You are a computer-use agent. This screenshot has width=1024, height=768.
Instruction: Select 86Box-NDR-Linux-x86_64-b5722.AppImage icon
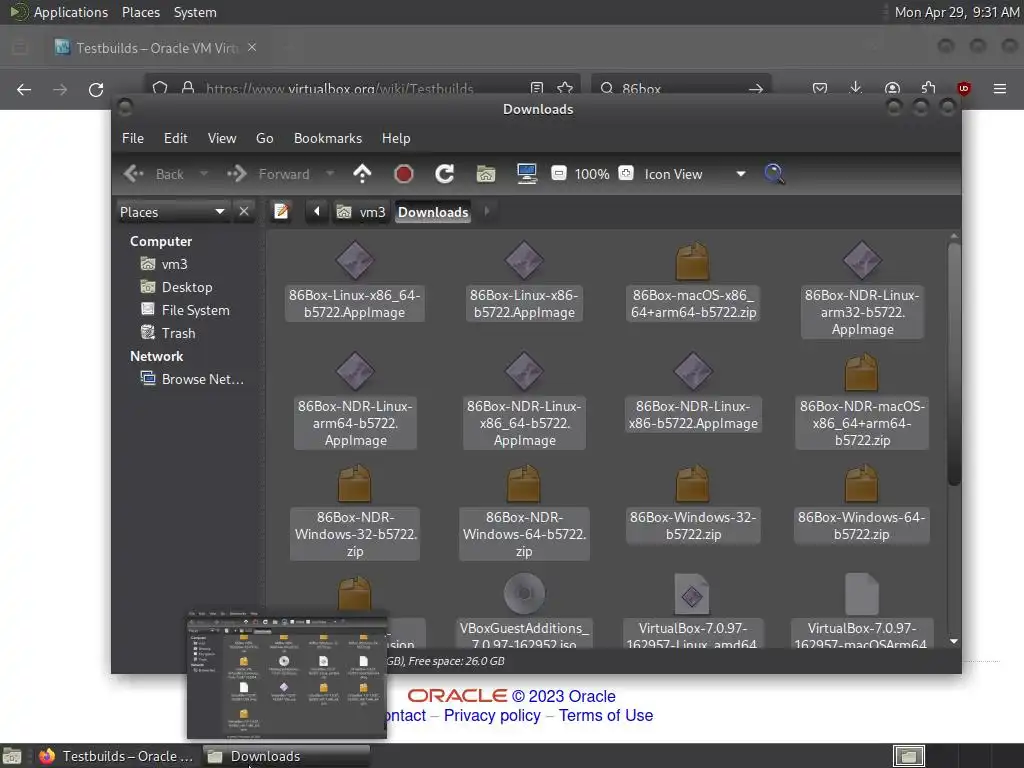[x=524, y=371]
